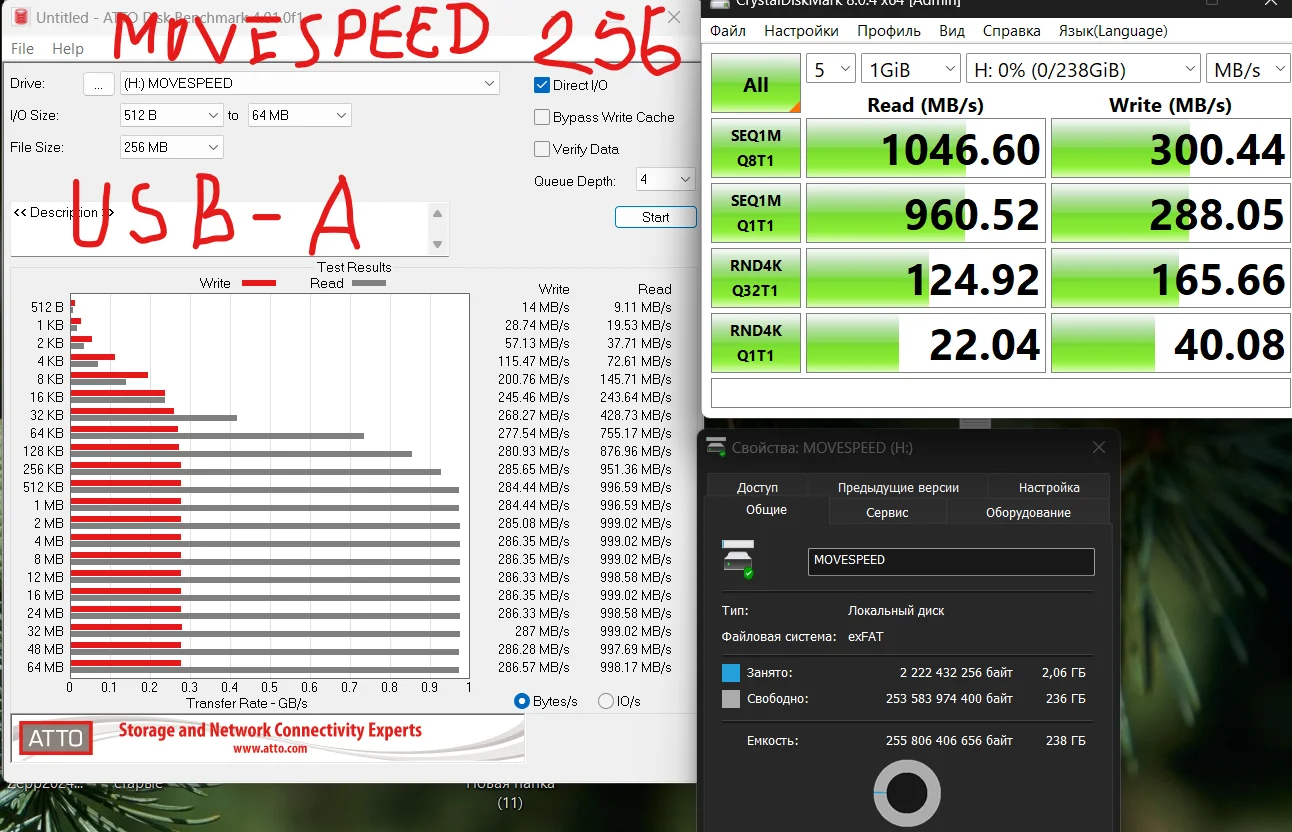Click the gray Свободно color swatch
This screenshot has width=1292, height=832.
[731, 699]
